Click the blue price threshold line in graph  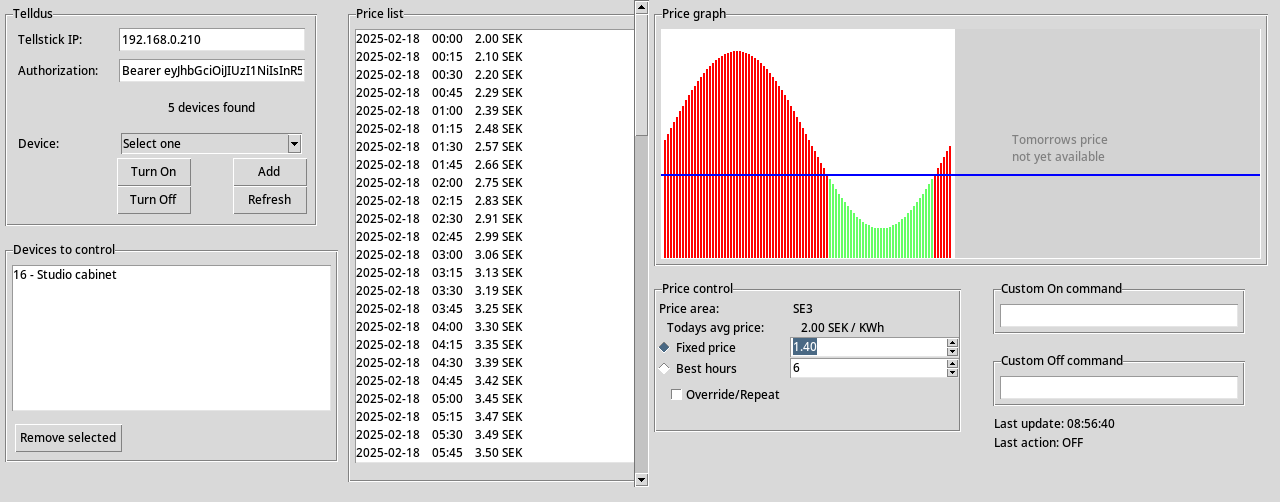point(960,175)
